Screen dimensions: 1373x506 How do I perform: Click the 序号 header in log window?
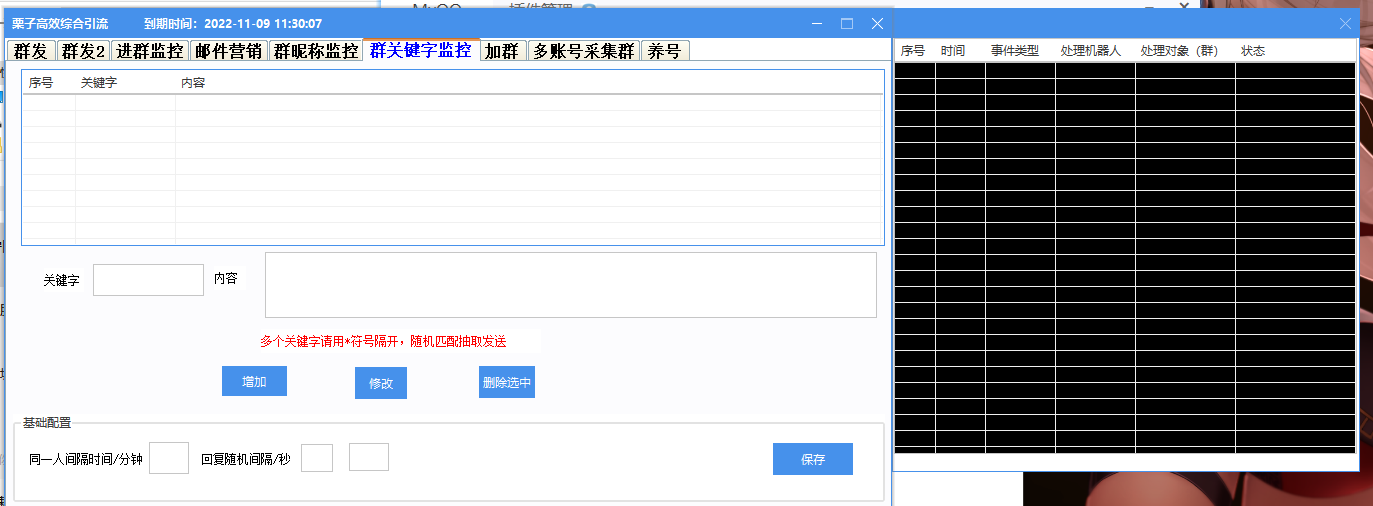pos(913,50)
